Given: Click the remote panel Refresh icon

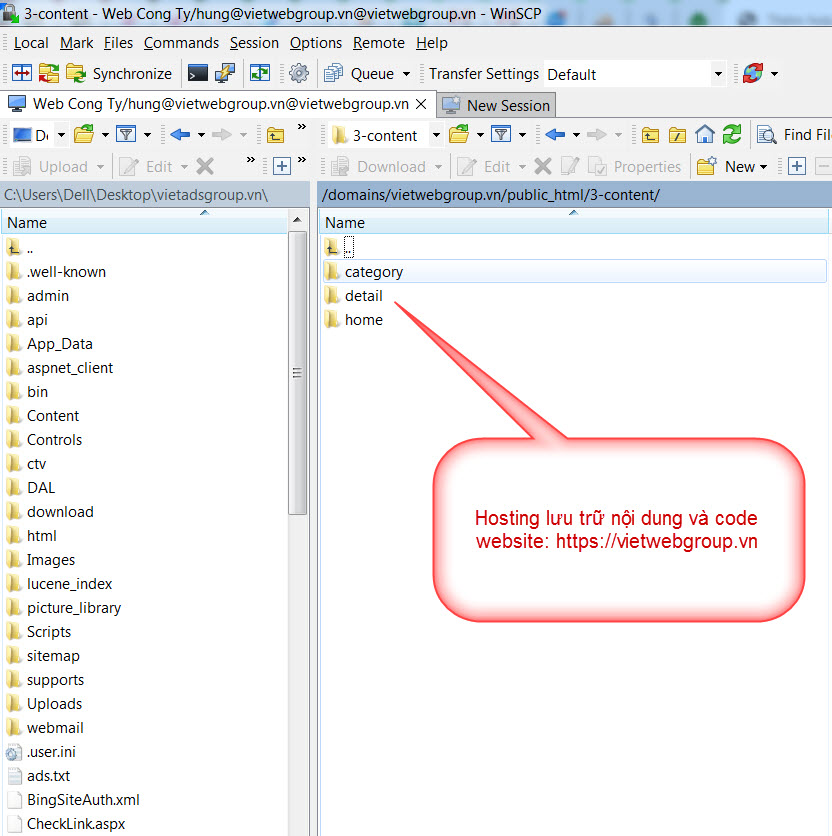Looking at the screenshot, I should (x=732, y=135).
